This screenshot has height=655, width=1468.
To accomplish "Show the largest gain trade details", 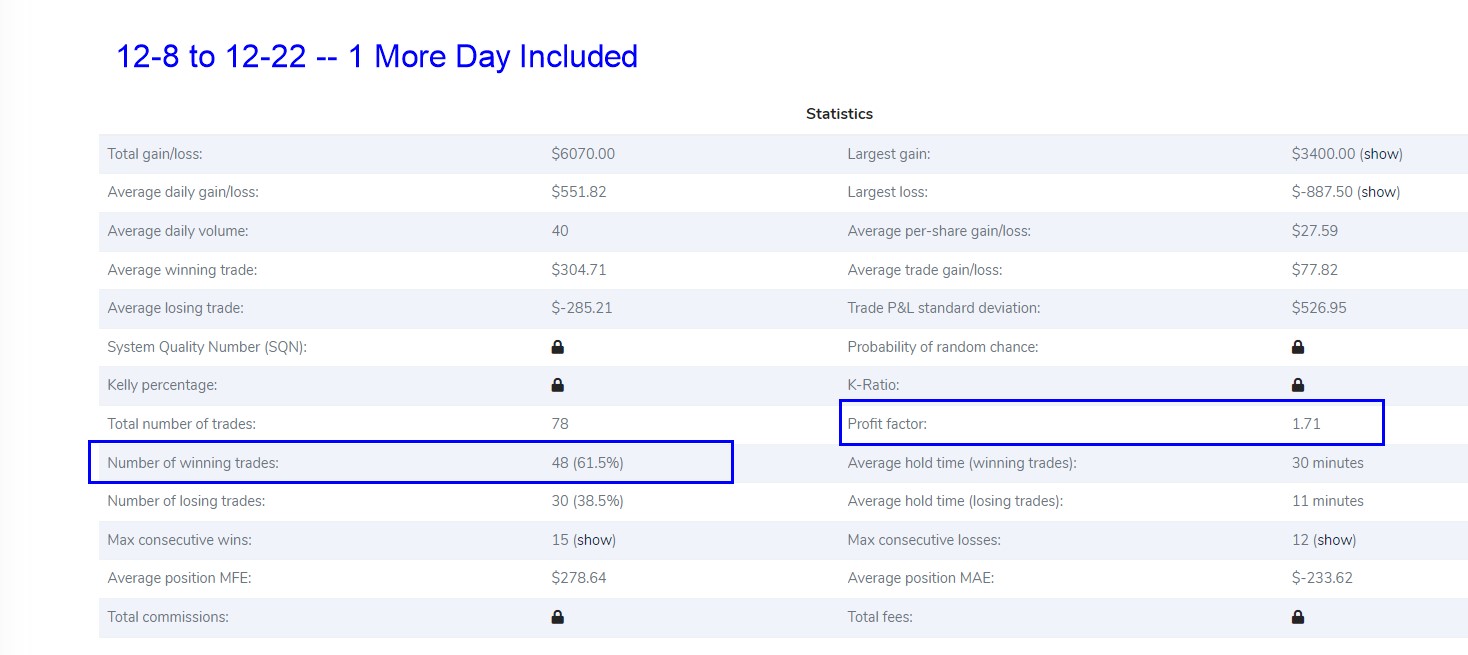I will [1381, 154].
